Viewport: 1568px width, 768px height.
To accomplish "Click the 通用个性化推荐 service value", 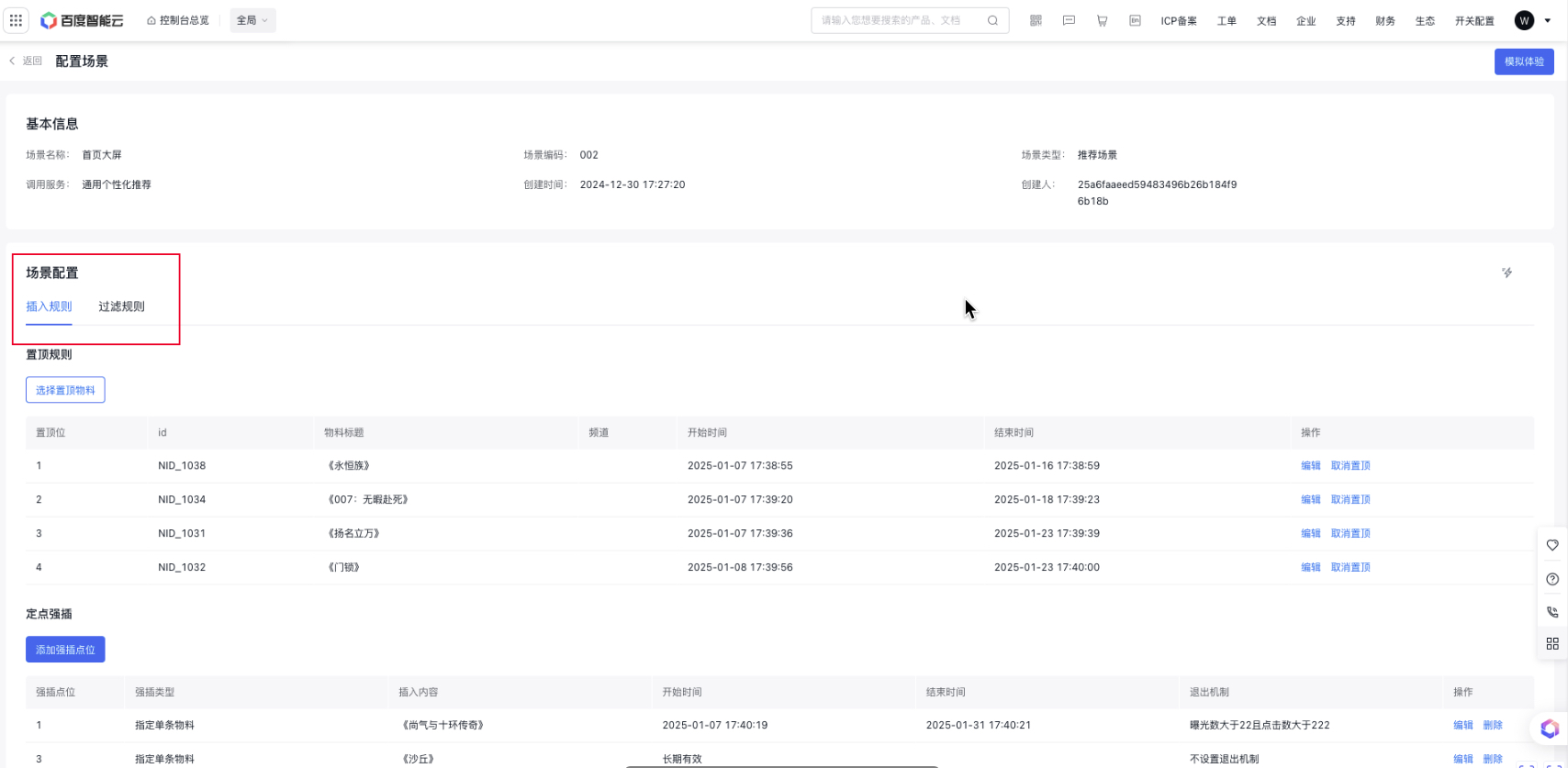I will click(117, 184).
